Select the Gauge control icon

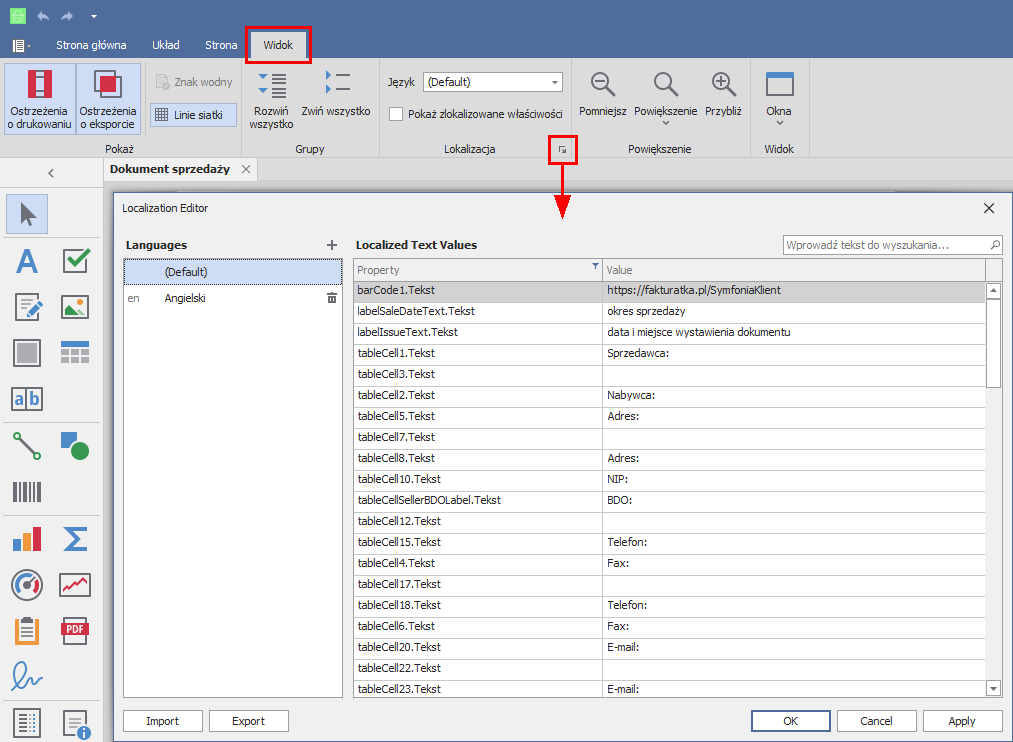(x=27, y=584)
